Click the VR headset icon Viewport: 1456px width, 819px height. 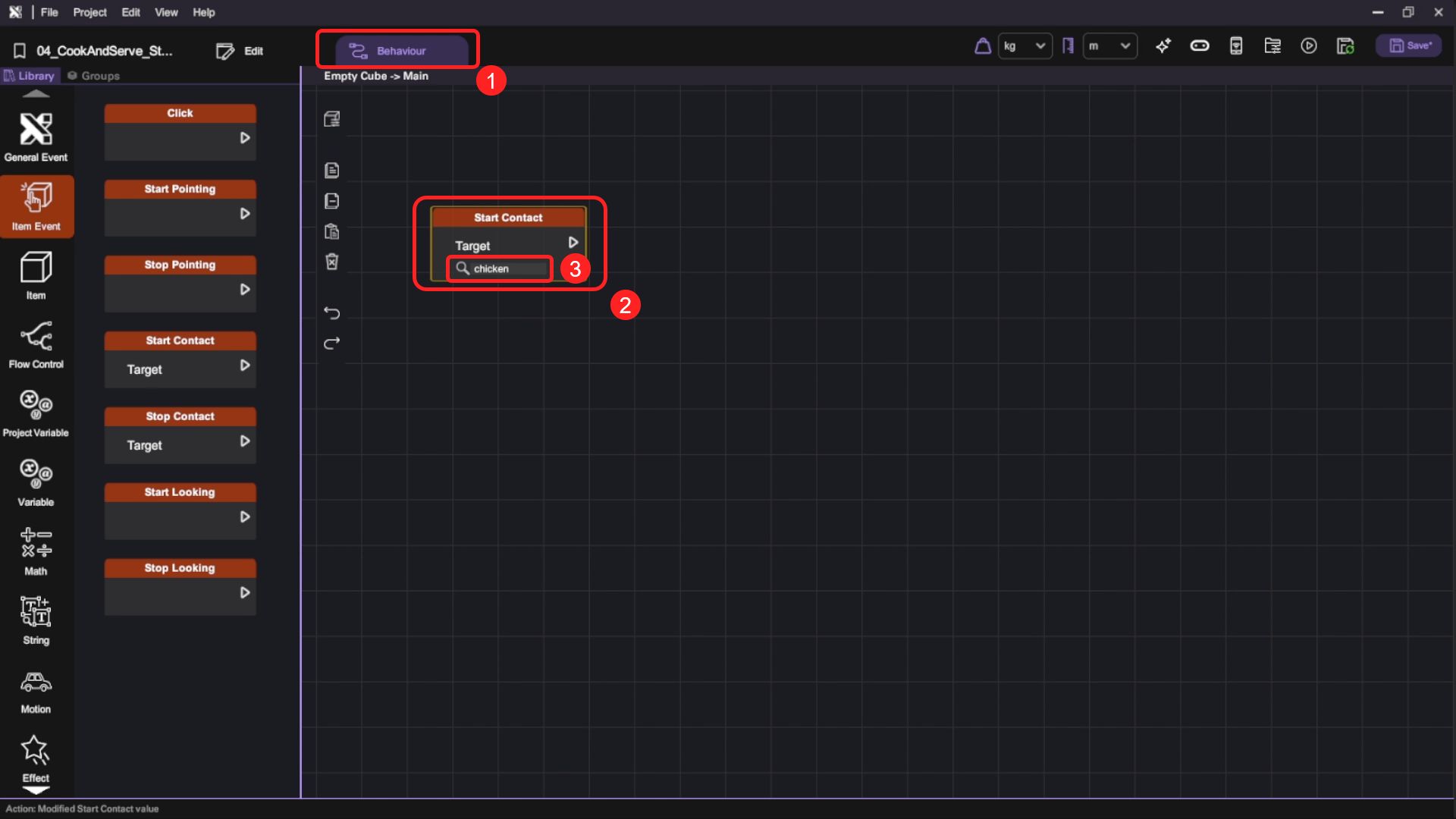point(1200,46)
